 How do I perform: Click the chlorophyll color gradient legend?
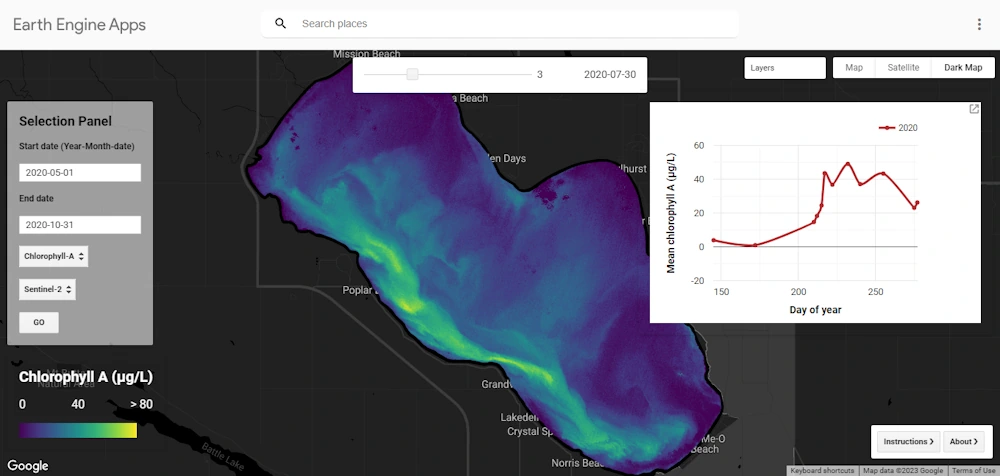[x=78, y=430]
